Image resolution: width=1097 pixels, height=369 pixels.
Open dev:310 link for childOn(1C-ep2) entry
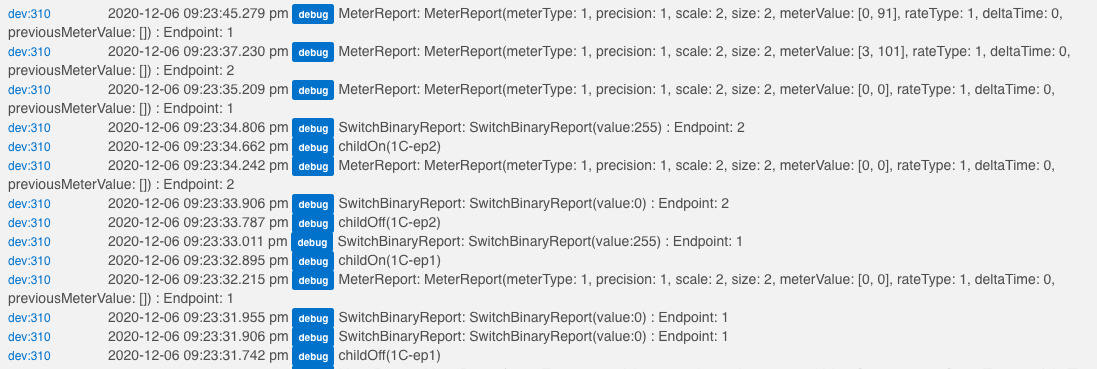click(x=29, y=147)
